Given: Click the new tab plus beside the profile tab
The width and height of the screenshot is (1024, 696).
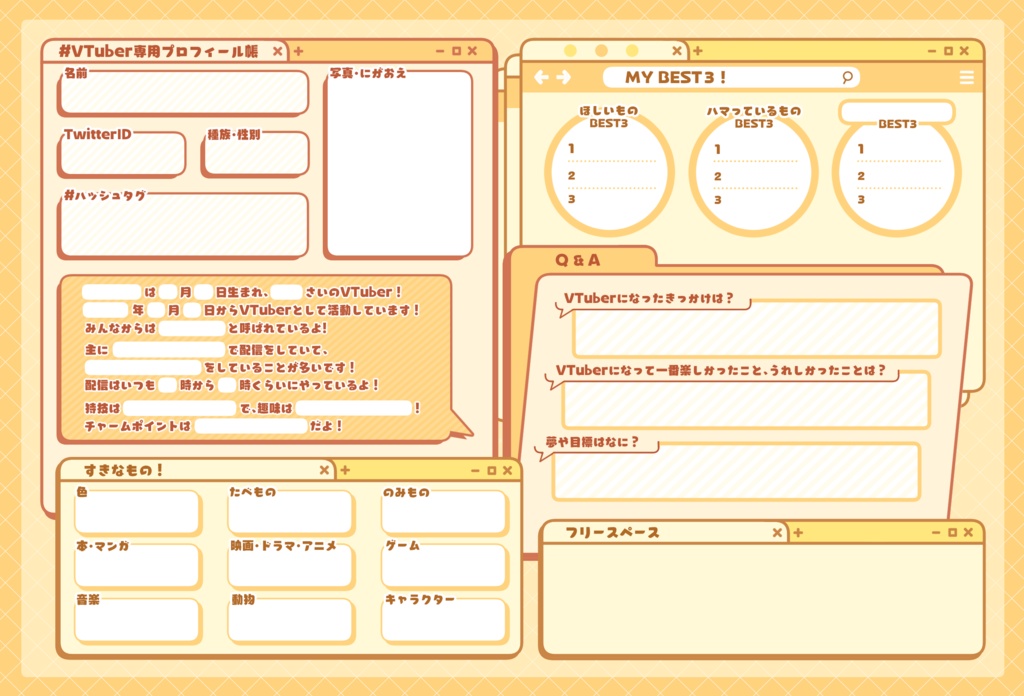Looking at the screenshot, I should click(299, 49).
